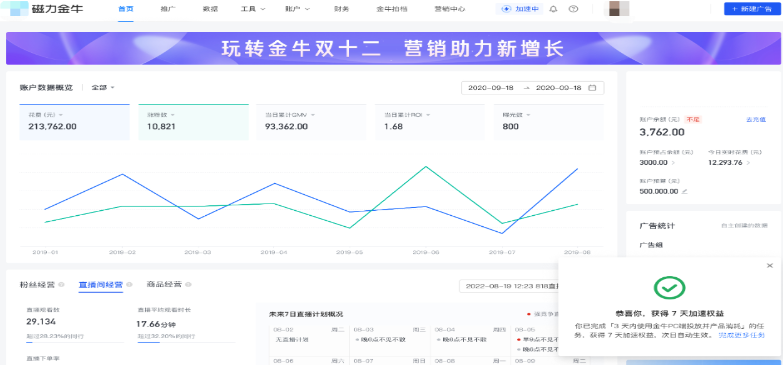Close the 7天加速权益 notification popup
The height and width of the screenshot is (365, 783).
[770, 266]
